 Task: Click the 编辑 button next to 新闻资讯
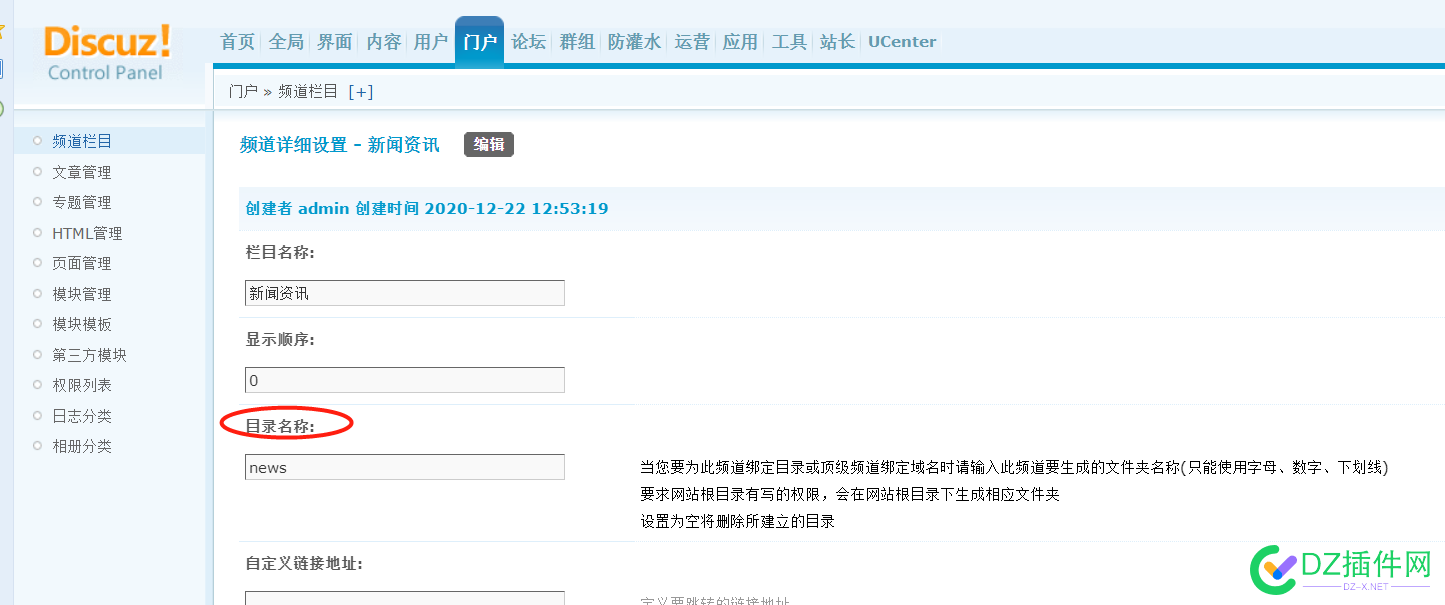click(x=489, y=144)
